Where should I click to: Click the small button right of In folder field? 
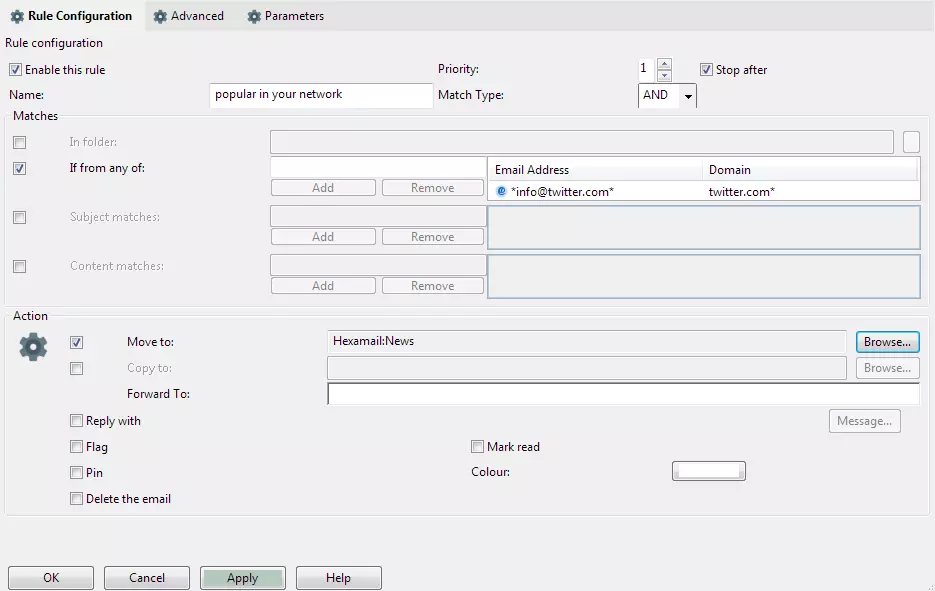click(910, 142)
